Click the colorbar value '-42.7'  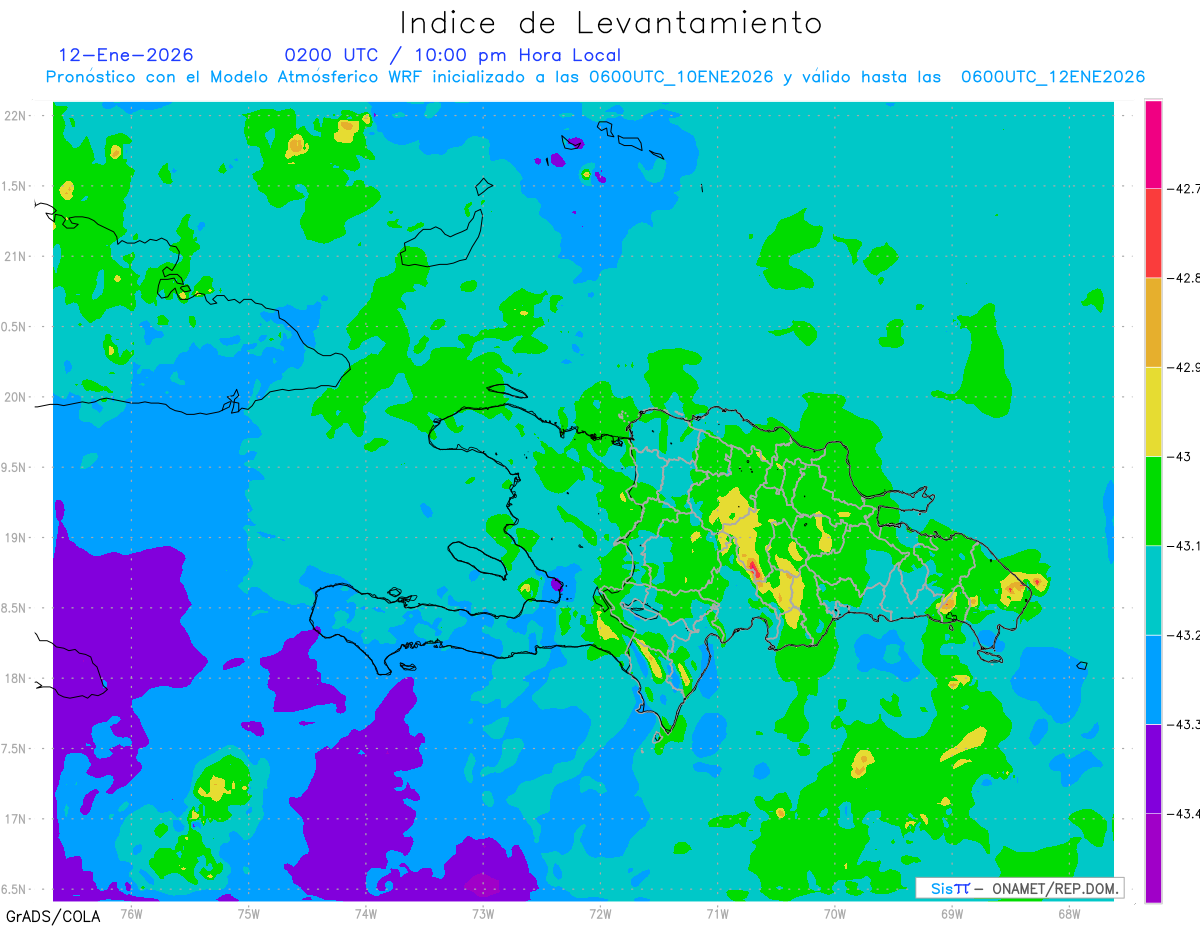pyautogui.click(x=1185, y=188)
